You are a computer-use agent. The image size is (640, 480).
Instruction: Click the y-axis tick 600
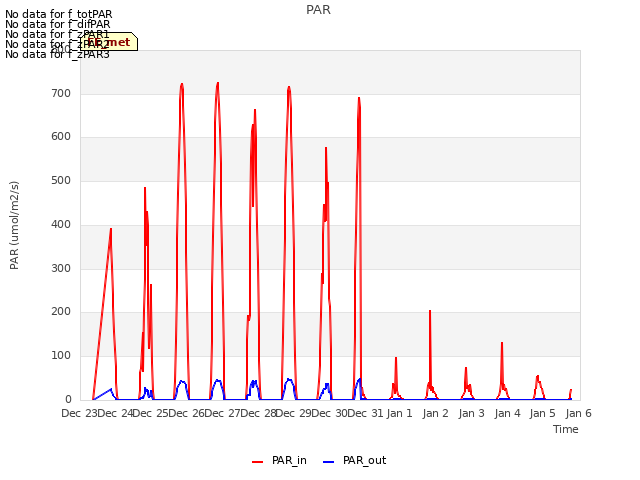tap(61, 137)
